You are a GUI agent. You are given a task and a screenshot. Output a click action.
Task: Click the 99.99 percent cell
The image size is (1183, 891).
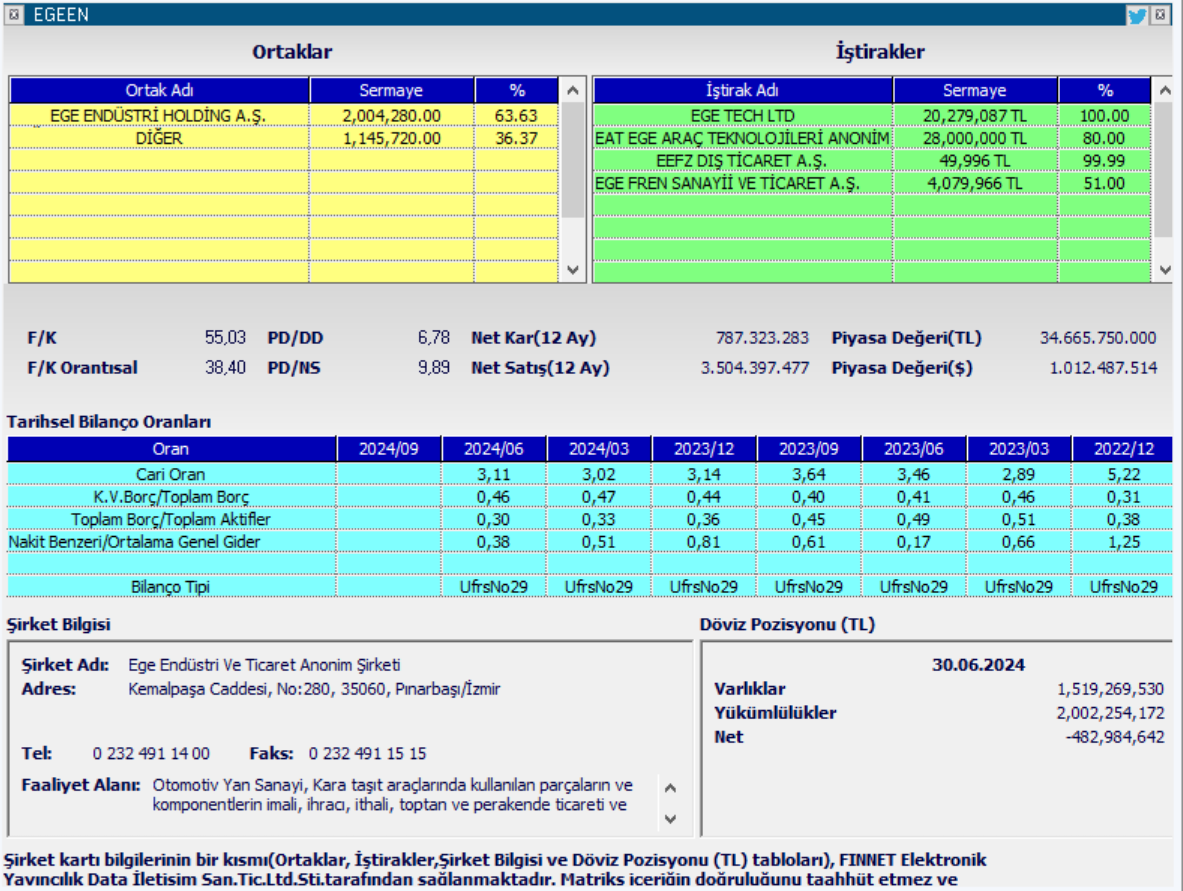point(1105,161)
